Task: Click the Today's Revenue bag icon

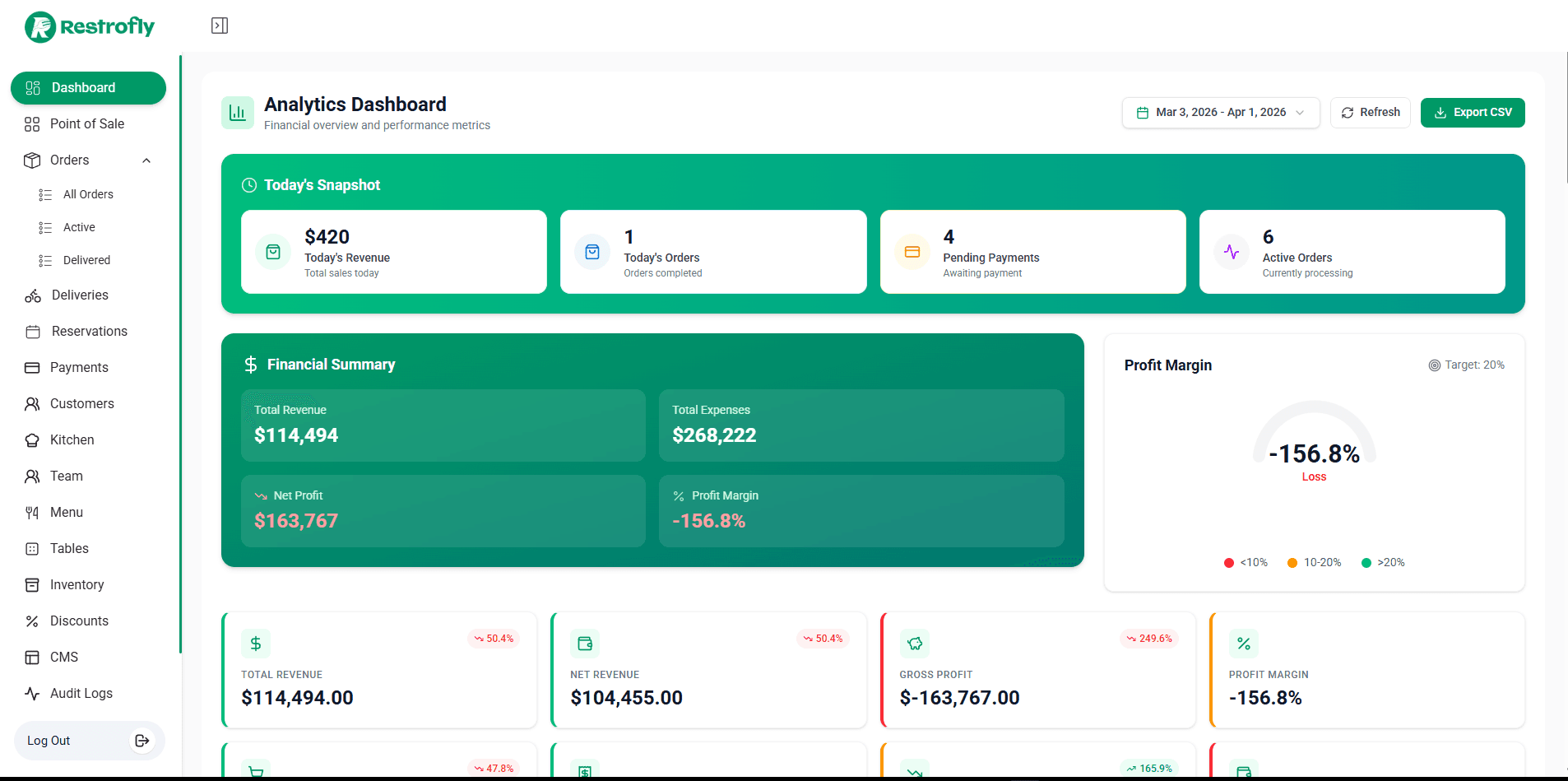Action: [273, 252]
